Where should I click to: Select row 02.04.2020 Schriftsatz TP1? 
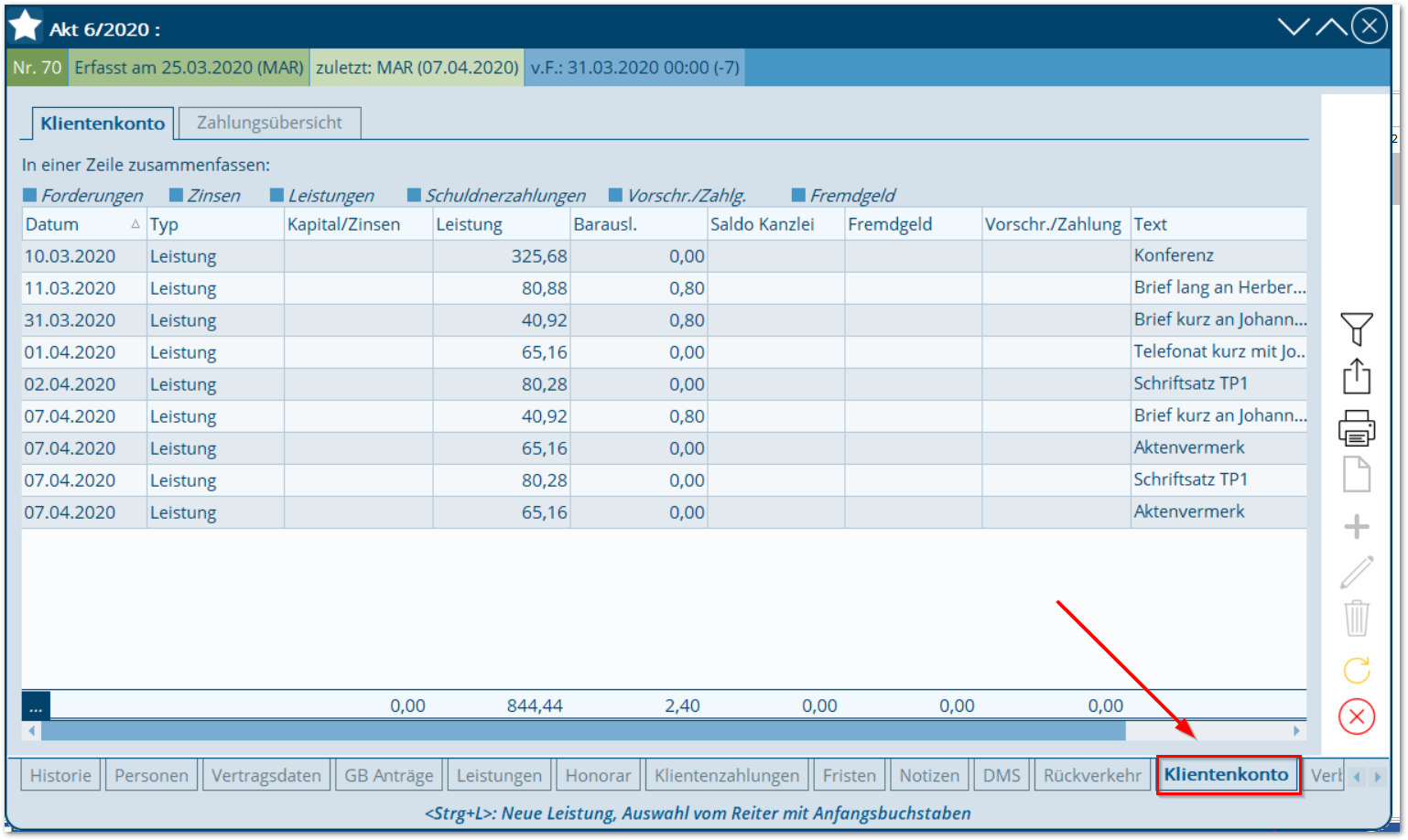click(664, 384)
